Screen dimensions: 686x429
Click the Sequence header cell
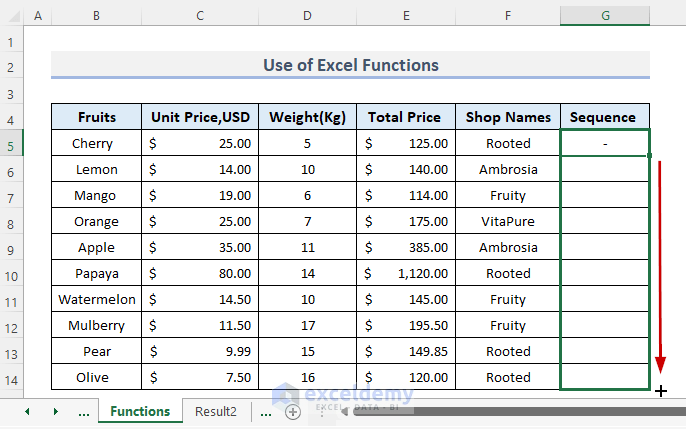pyautogui.click(x=604, y=117)
